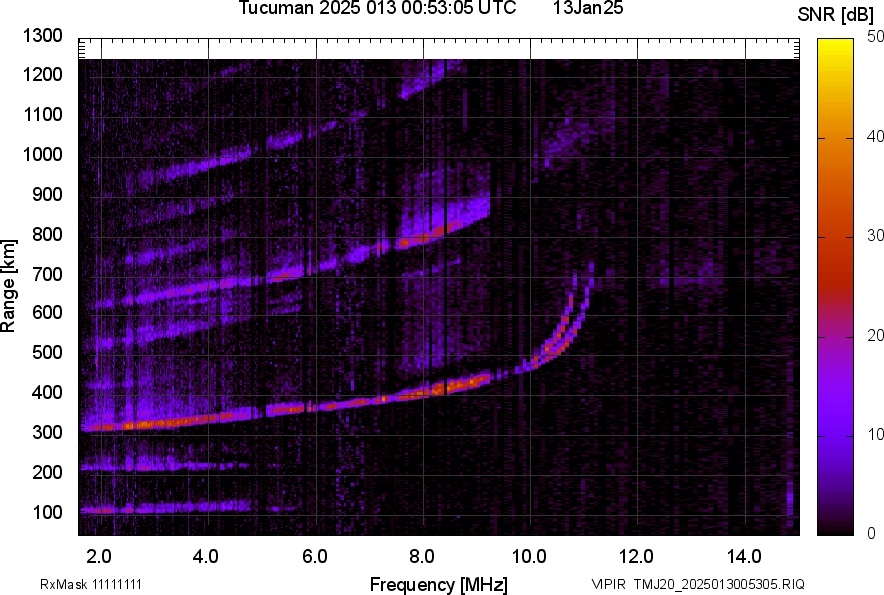884x595 pixels.
Task: Click the 700 range tick label
Action: (47, 274)
